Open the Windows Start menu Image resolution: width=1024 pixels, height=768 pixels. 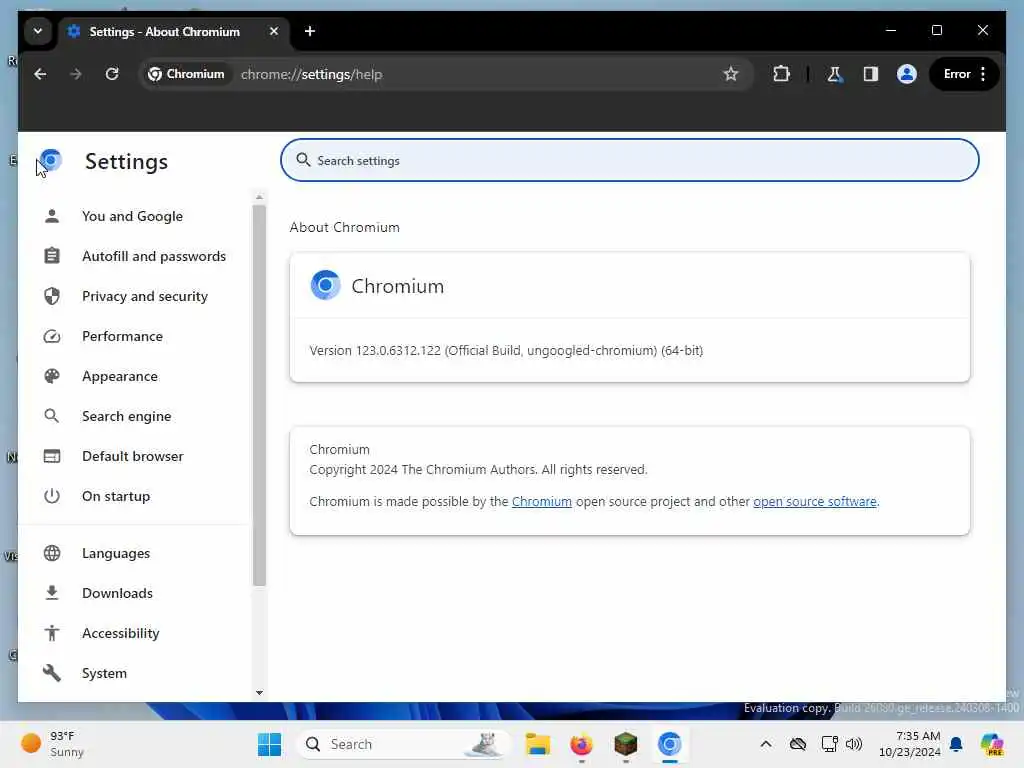(269, 744)
